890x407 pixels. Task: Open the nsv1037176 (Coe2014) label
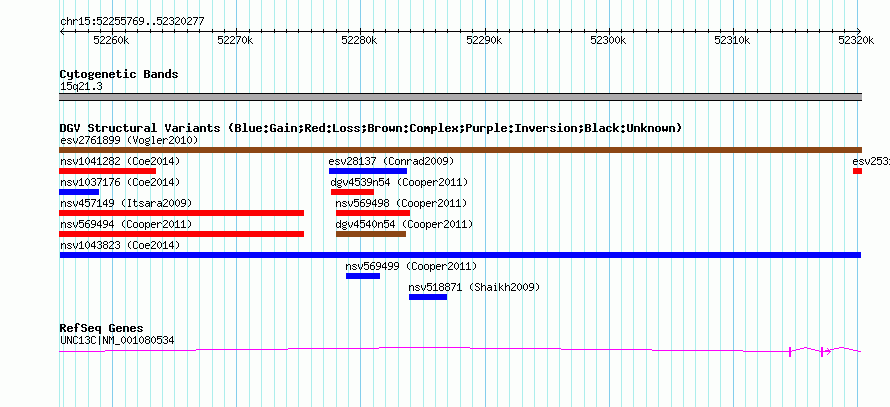(x=120, y=182)
